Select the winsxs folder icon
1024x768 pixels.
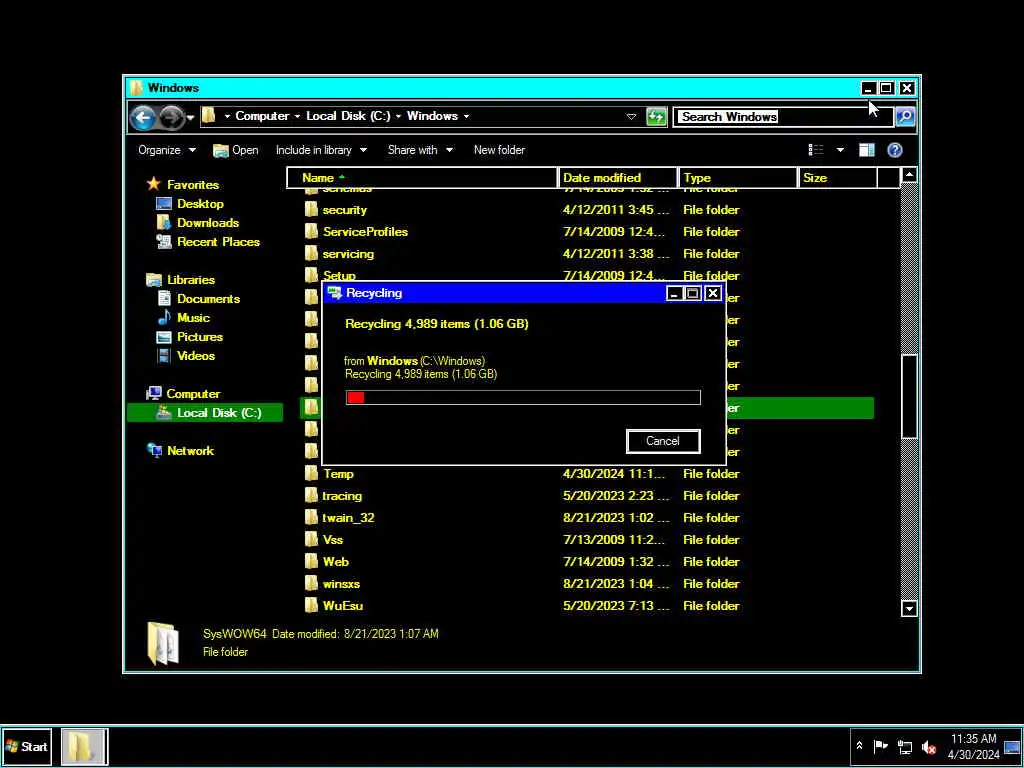coord(312,584)
